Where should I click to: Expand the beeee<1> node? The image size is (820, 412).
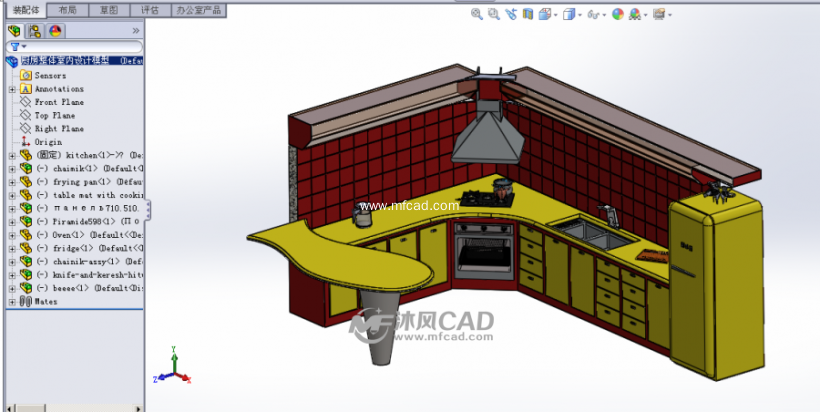click(x=12, y=289)
